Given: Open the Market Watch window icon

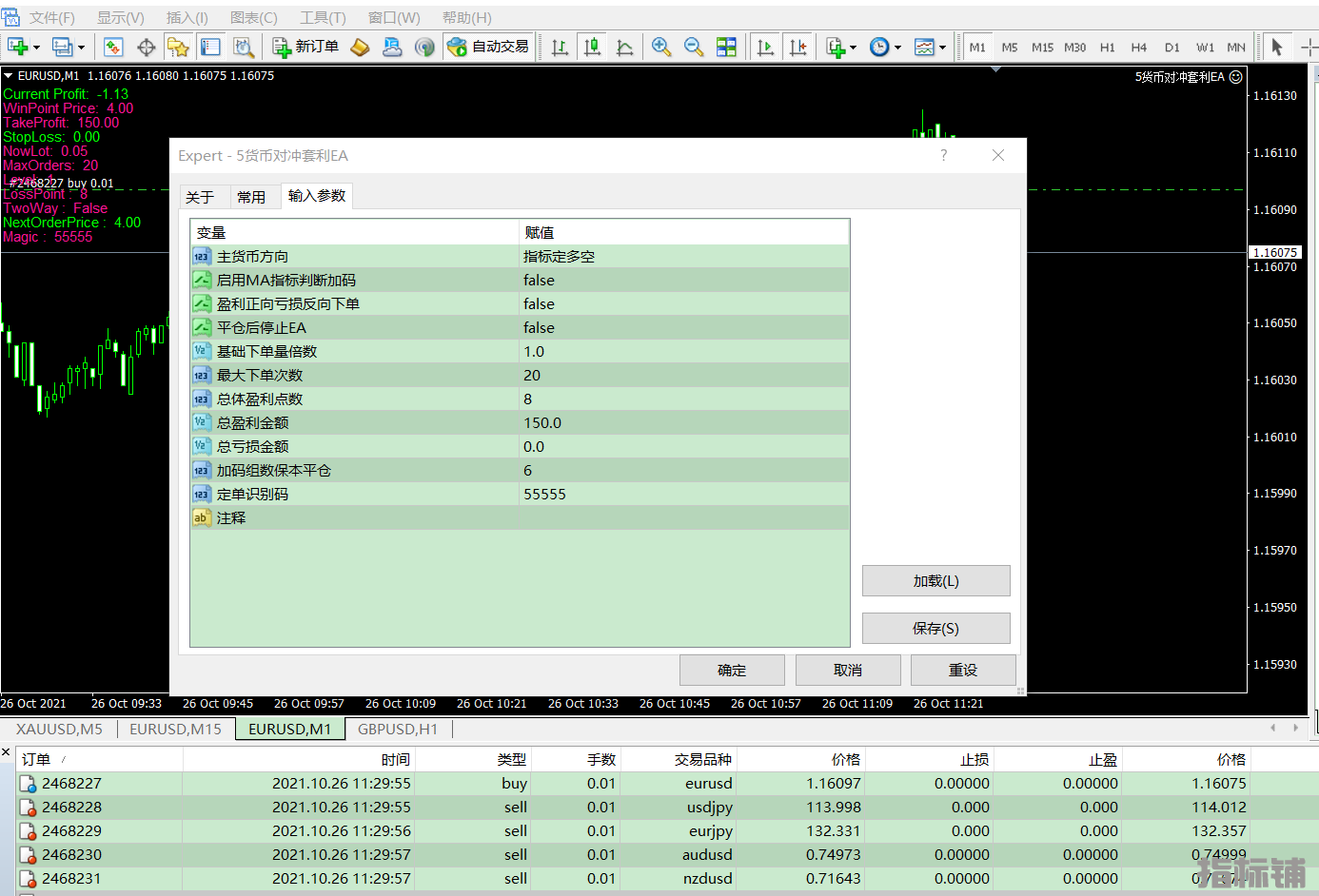Looking at the screenshot, I should 113,47.
